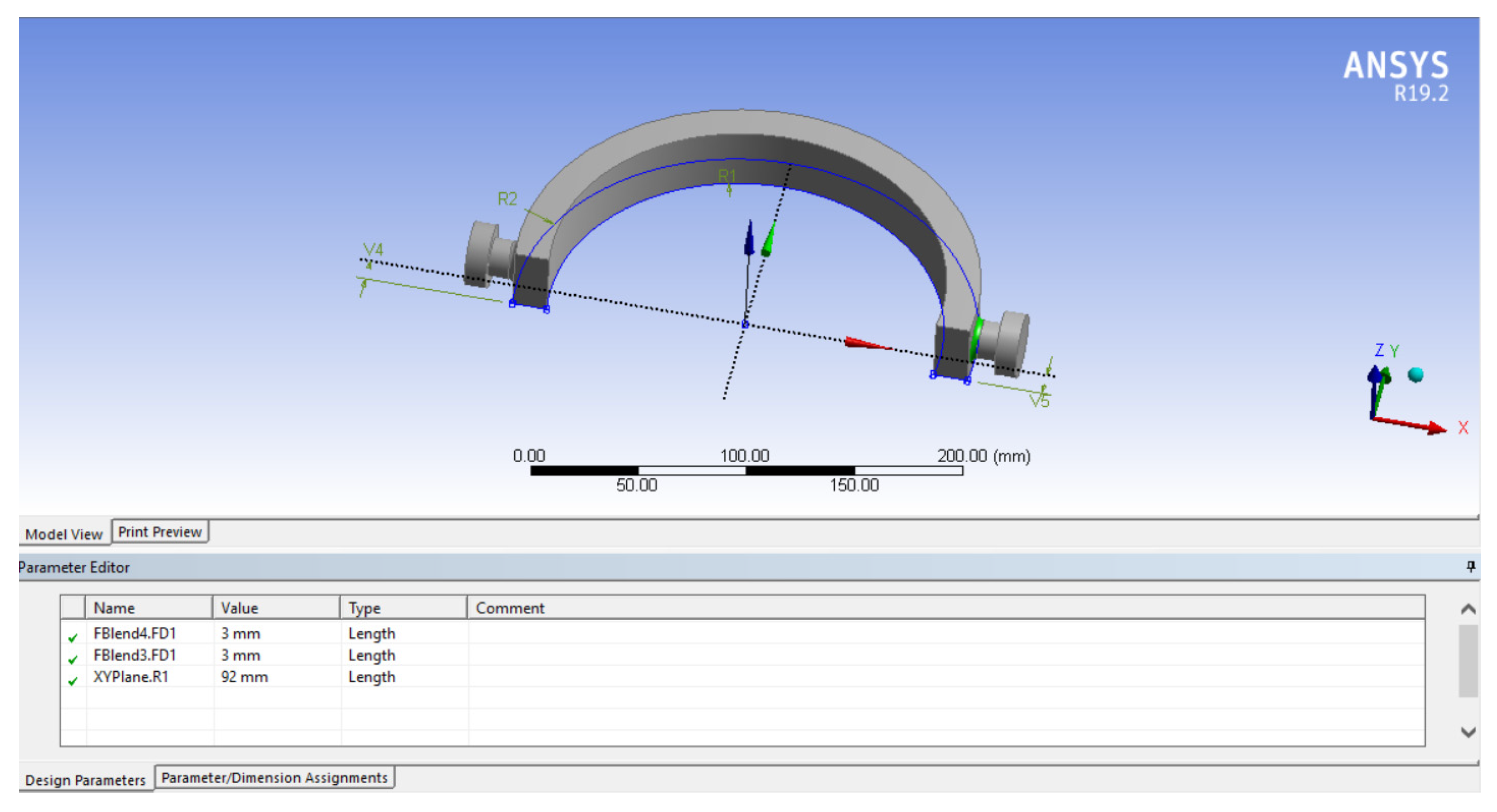This screenshot has height=812, width=1497.
Task: Toggle the check mark beside XYPlane.R1
Action: [x=72, y=681]
